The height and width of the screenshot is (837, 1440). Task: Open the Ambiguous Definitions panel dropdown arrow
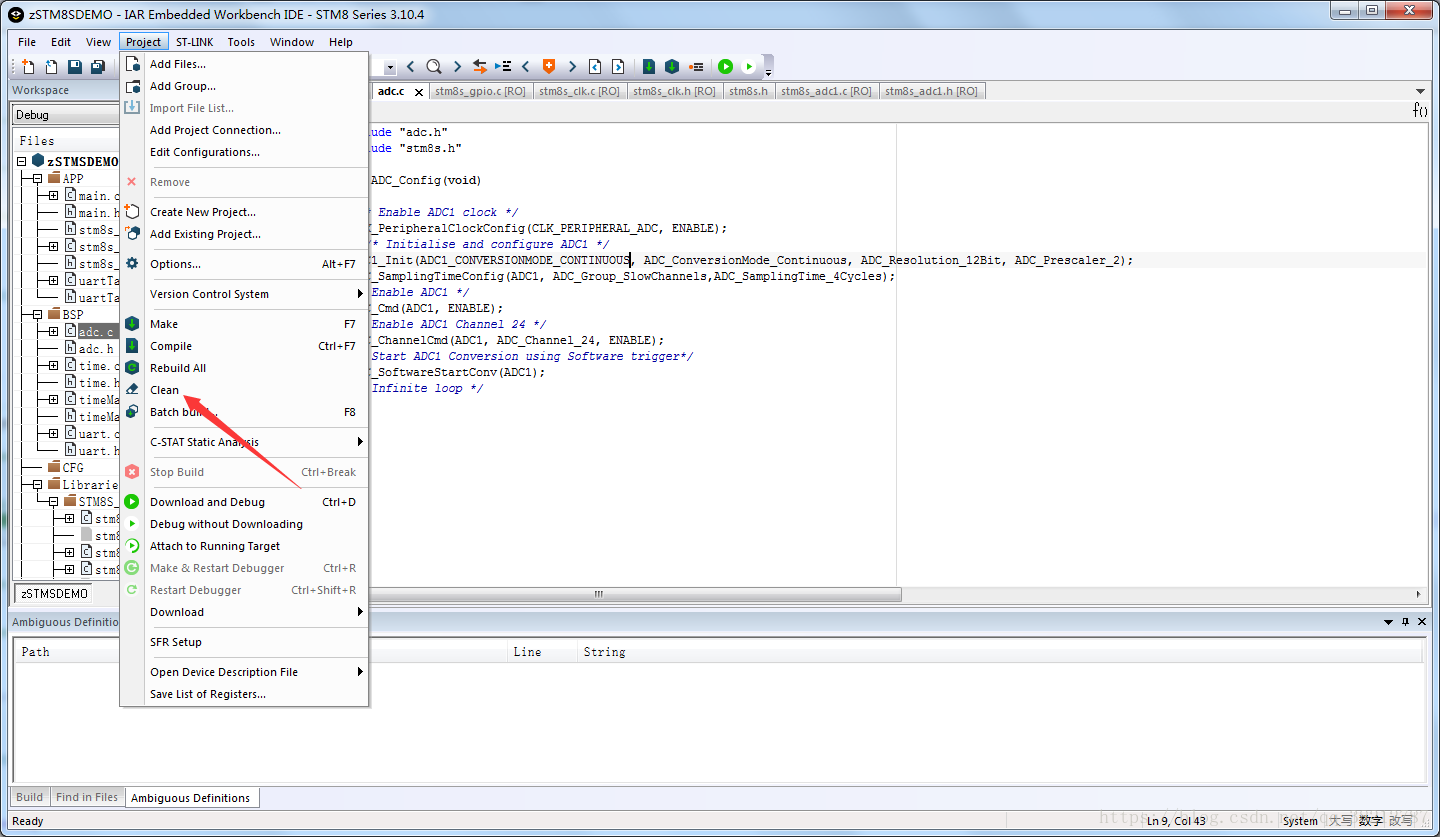[x=1388, y=622]
